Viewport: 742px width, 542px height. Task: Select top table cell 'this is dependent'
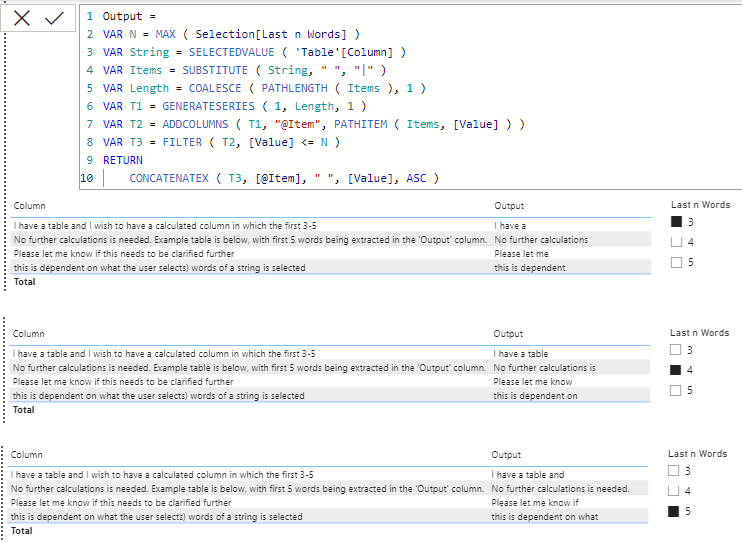(x=530, y=268)
